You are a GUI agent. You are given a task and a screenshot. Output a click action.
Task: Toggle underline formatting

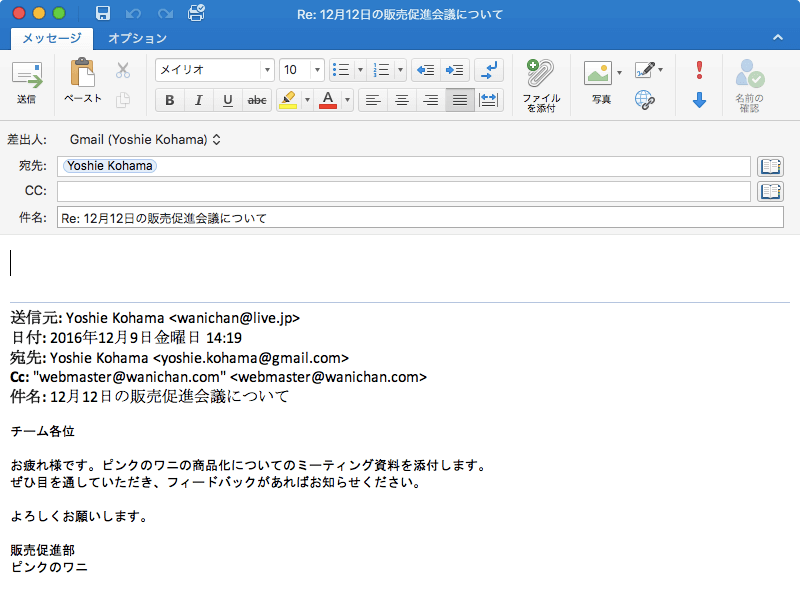(228, 100)
